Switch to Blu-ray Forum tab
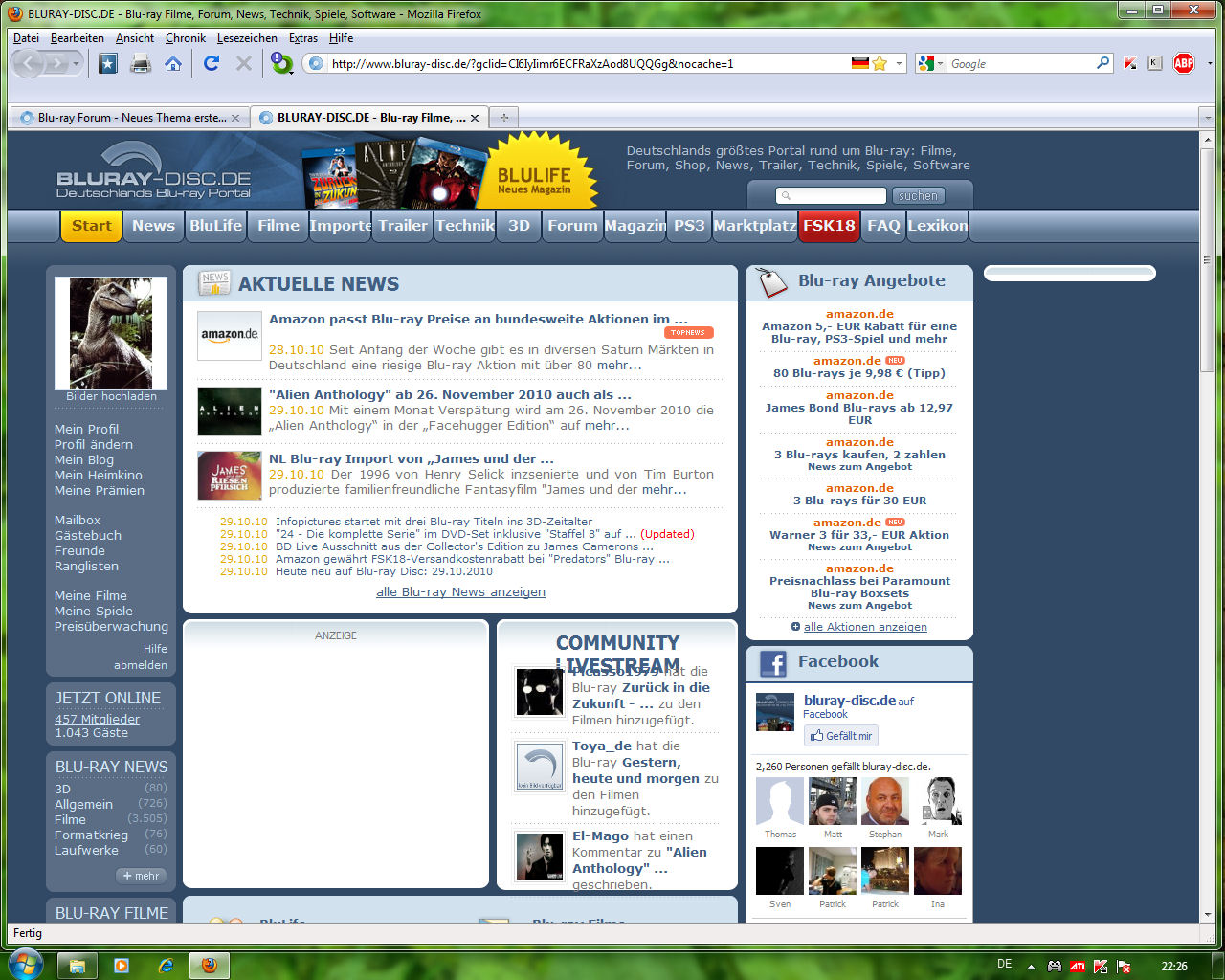This screenshot has height=980, width=1225. (131, 117)
